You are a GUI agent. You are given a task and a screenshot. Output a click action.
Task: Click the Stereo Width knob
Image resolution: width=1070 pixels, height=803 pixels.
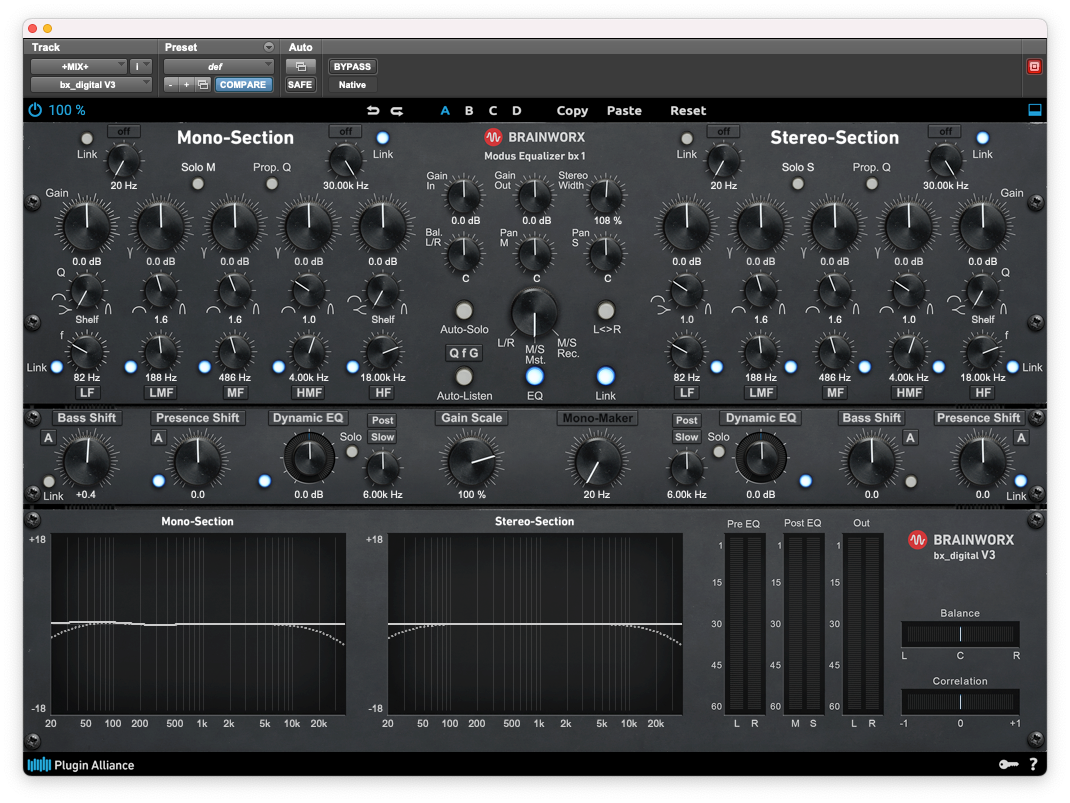pos(607,196)
